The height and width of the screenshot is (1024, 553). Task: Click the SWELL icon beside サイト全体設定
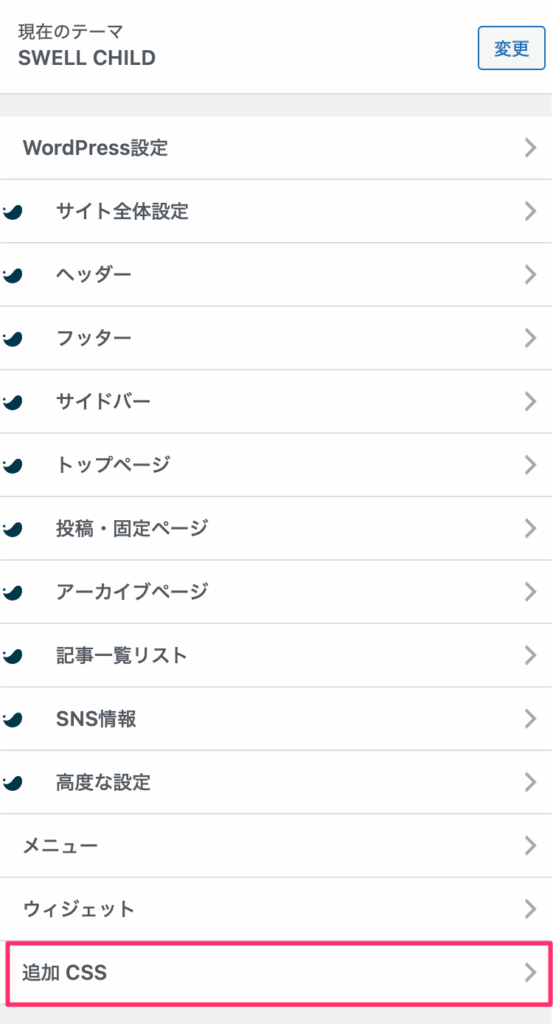tap(13, 212)
